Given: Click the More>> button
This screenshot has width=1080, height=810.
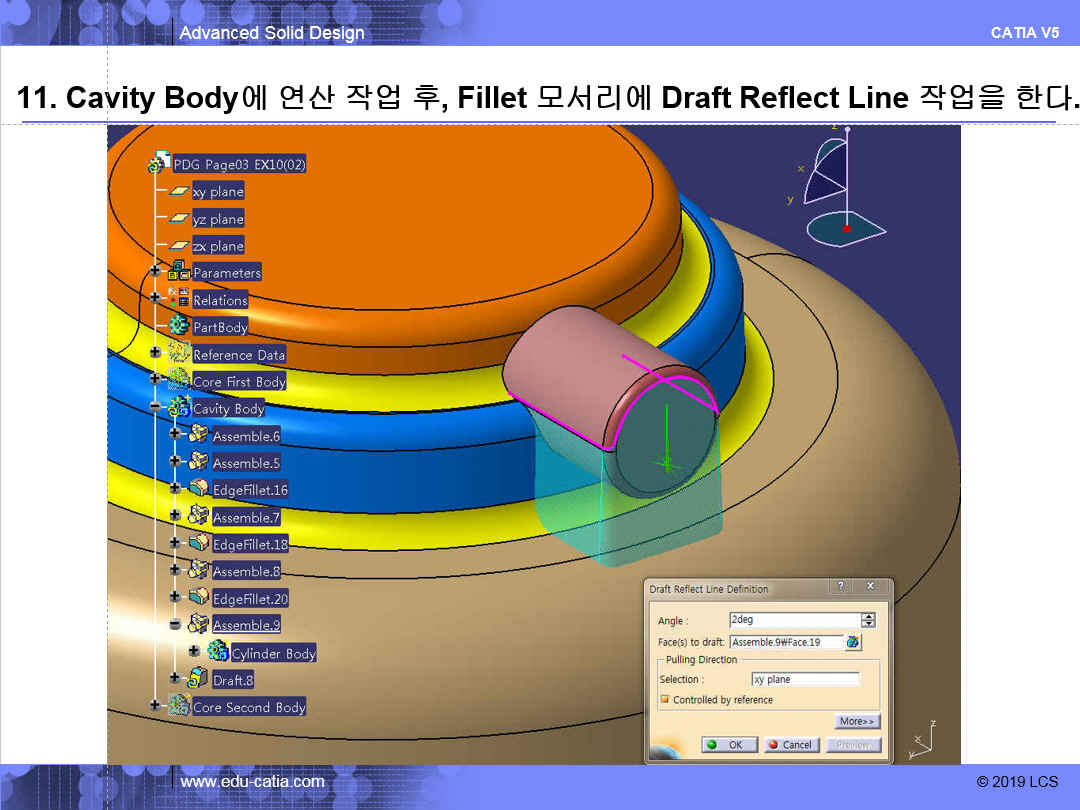Looking at the screenshot, I should [x=857, y=721].
